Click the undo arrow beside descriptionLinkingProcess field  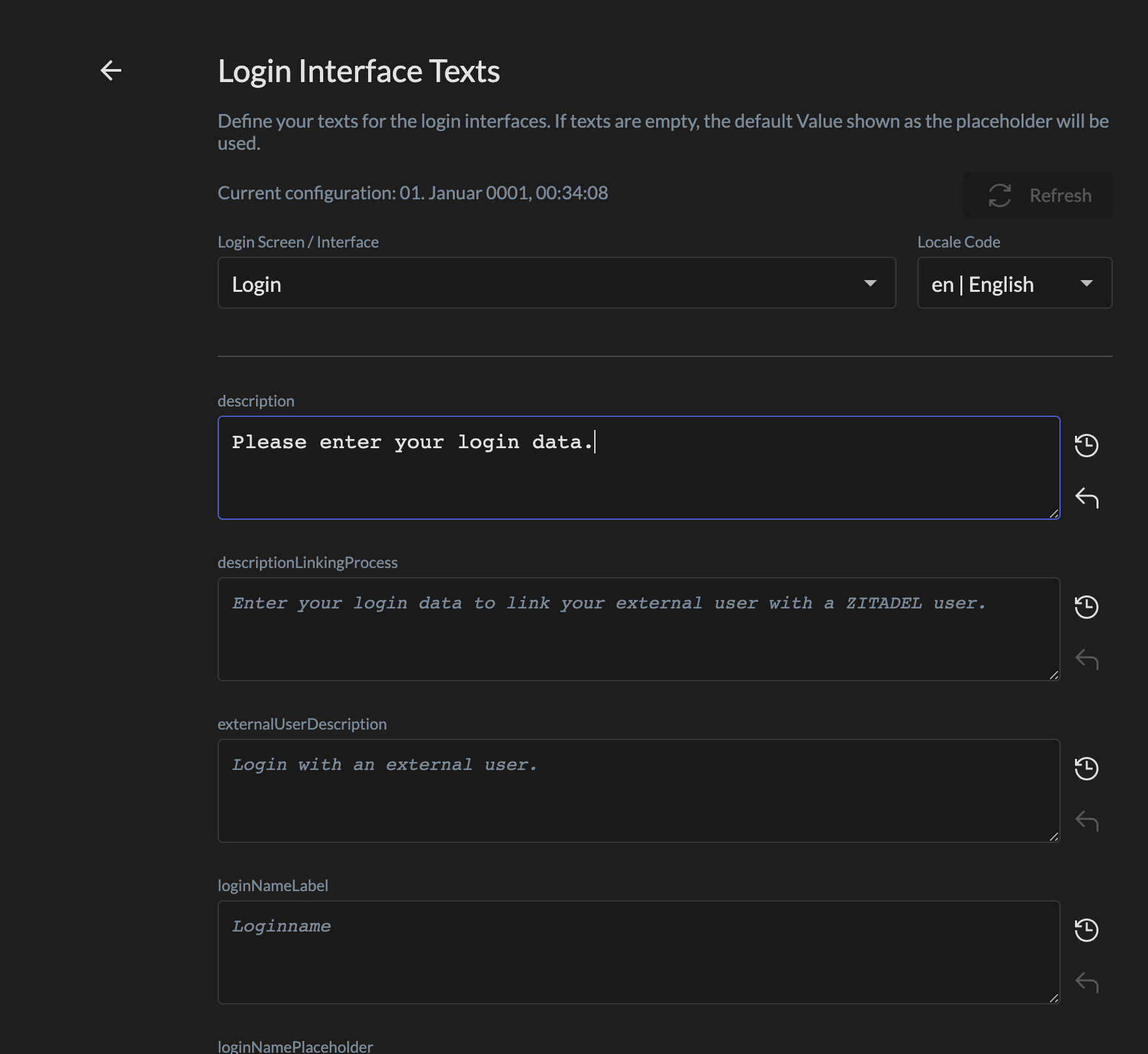1086,660
